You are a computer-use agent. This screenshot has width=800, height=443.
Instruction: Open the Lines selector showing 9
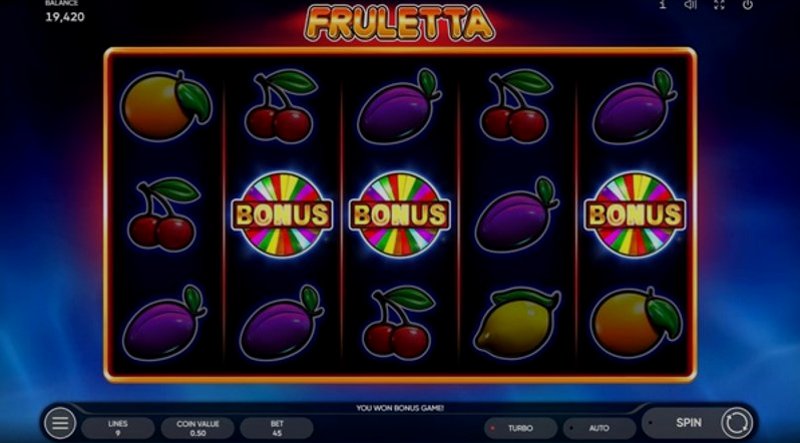coord(118,428)
